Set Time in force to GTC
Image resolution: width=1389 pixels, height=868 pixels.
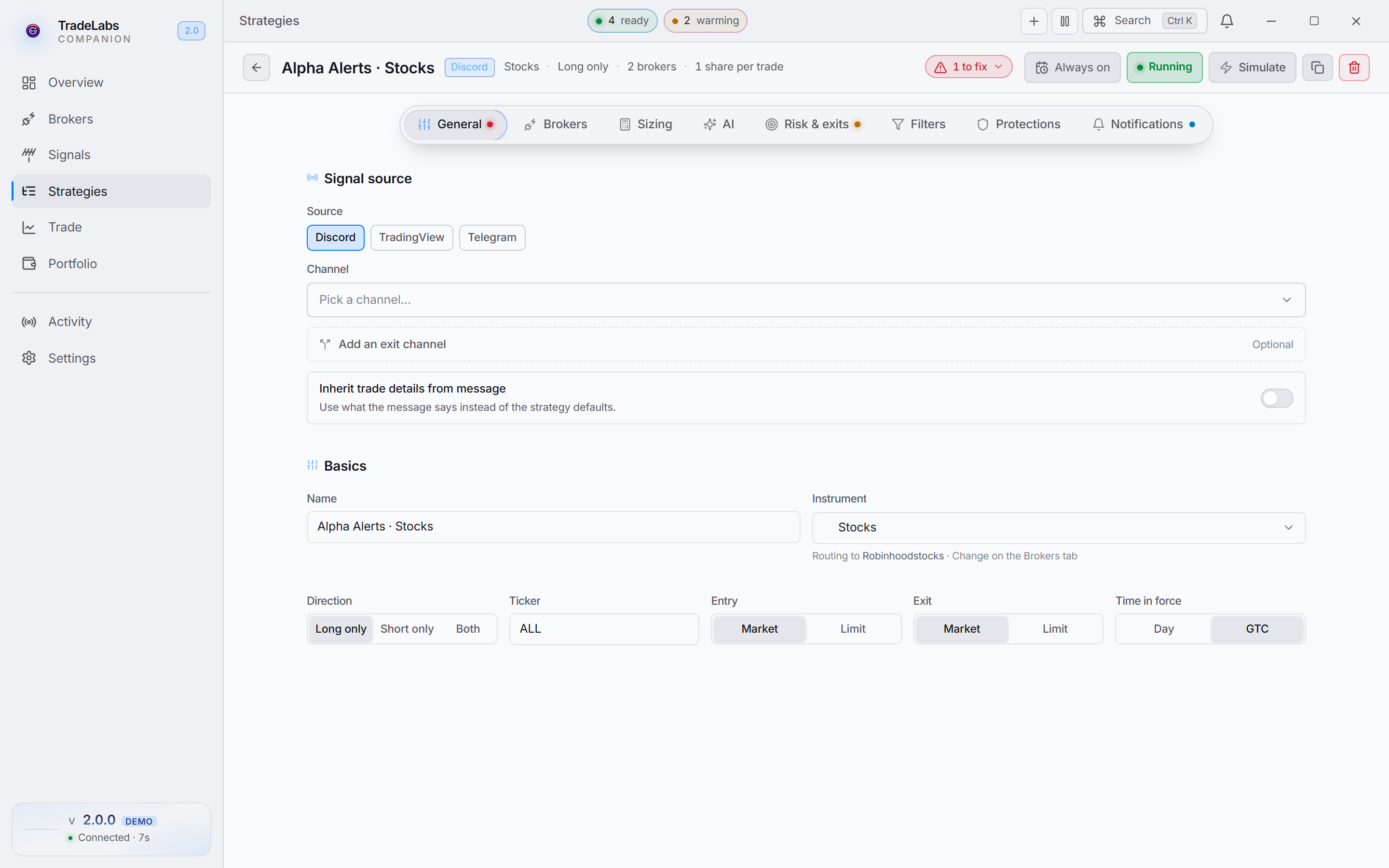(1257, 629)
